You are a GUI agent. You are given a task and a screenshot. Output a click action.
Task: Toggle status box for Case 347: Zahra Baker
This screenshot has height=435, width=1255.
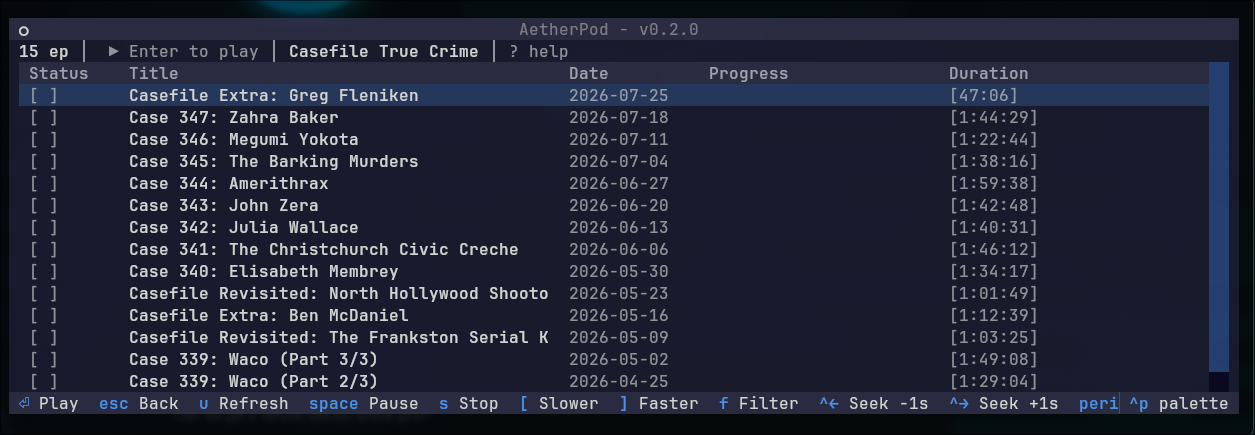point(44,117)
